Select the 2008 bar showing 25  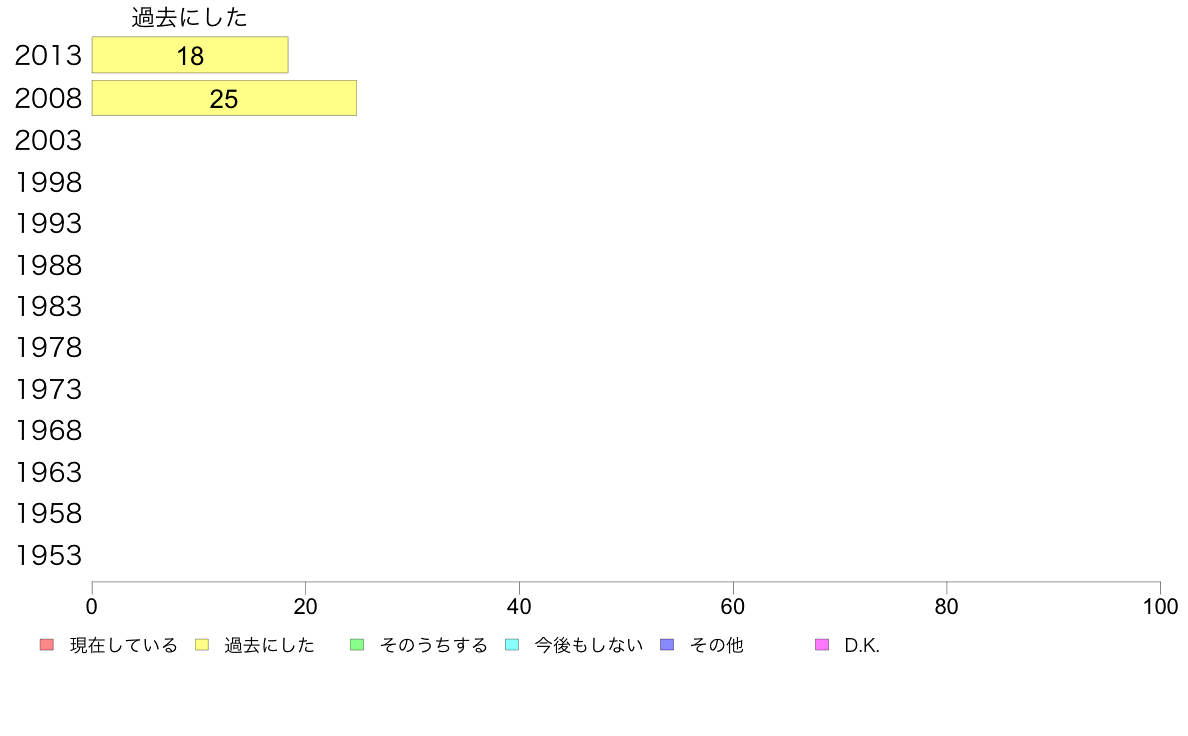click(x=224, y=99)
